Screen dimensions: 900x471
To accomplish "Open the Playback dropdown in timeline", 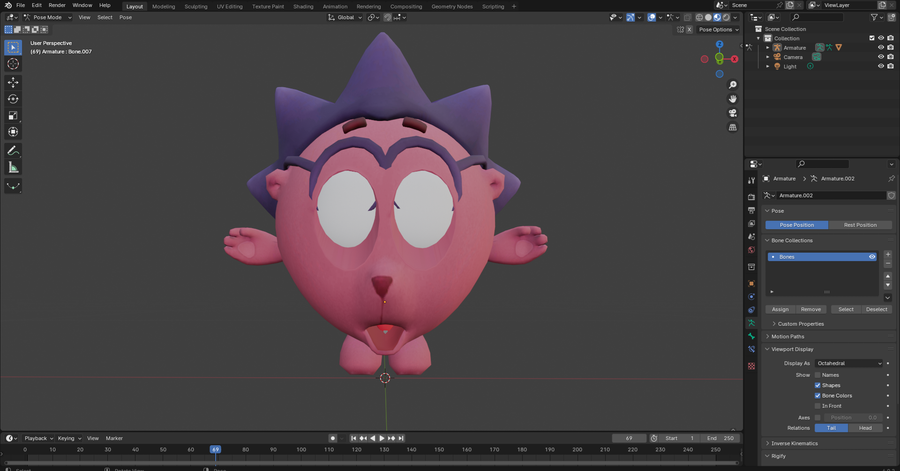I will tap(38, 438).
